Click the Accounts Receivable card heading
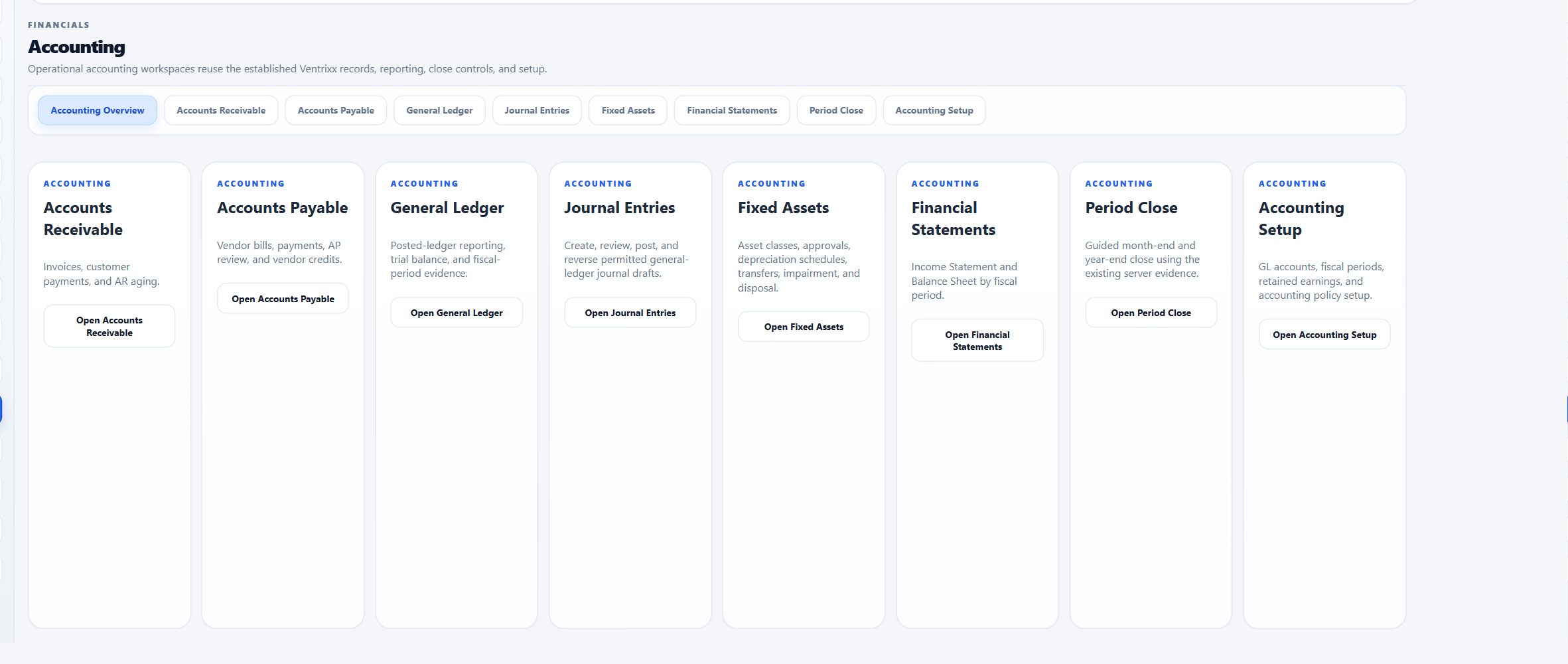This screenshot has height=664, width=1568. tap(83, 218)
